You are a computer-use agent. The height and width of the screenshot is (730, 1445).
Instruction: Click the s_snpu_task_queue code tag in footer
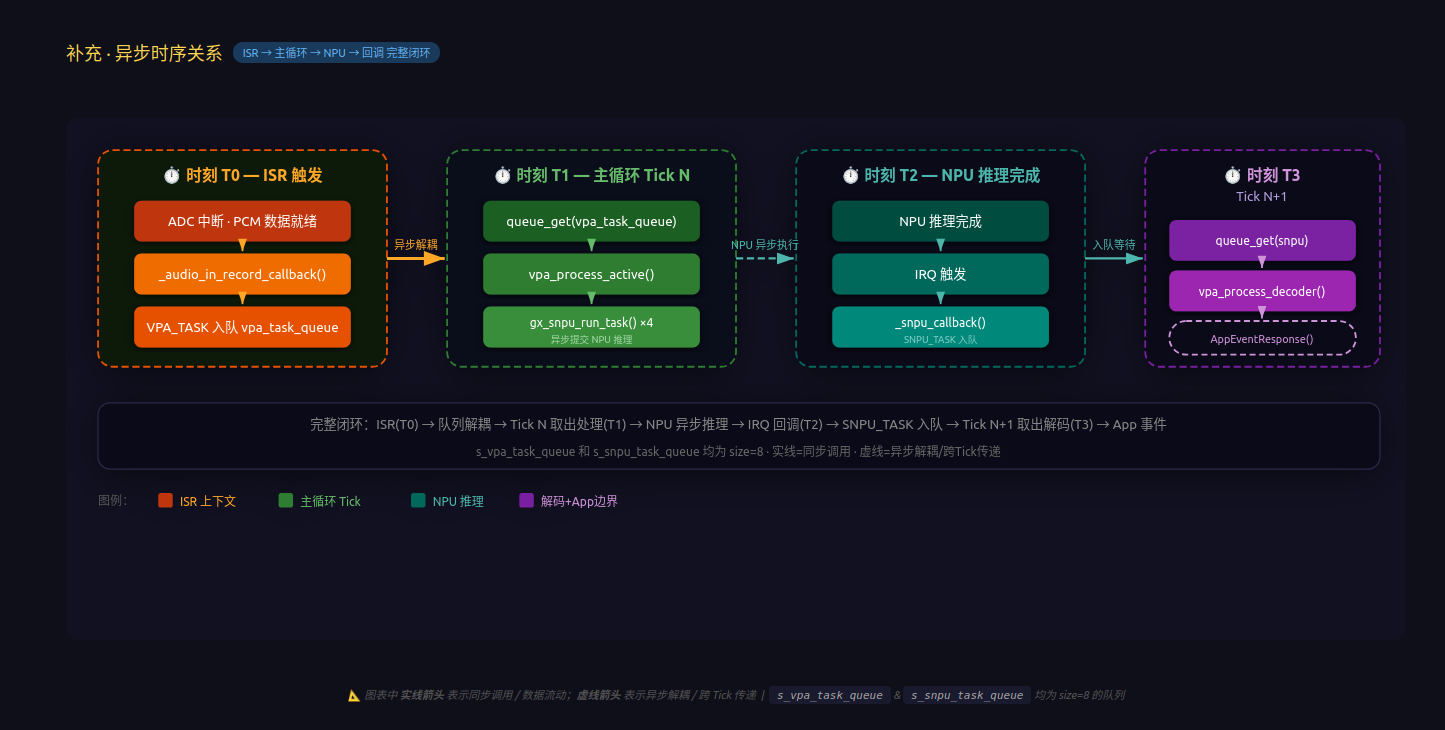[x=966, y=695]
